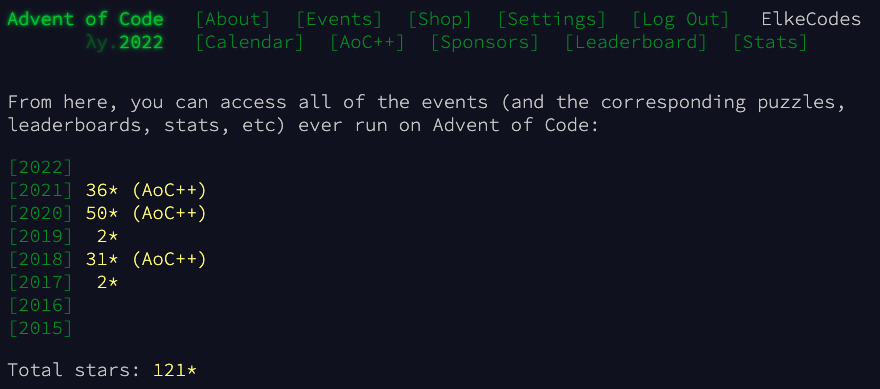880x389 pixels.
Task: Open the 2019 event
Action: pyautogui.click(x=41, y=236)
